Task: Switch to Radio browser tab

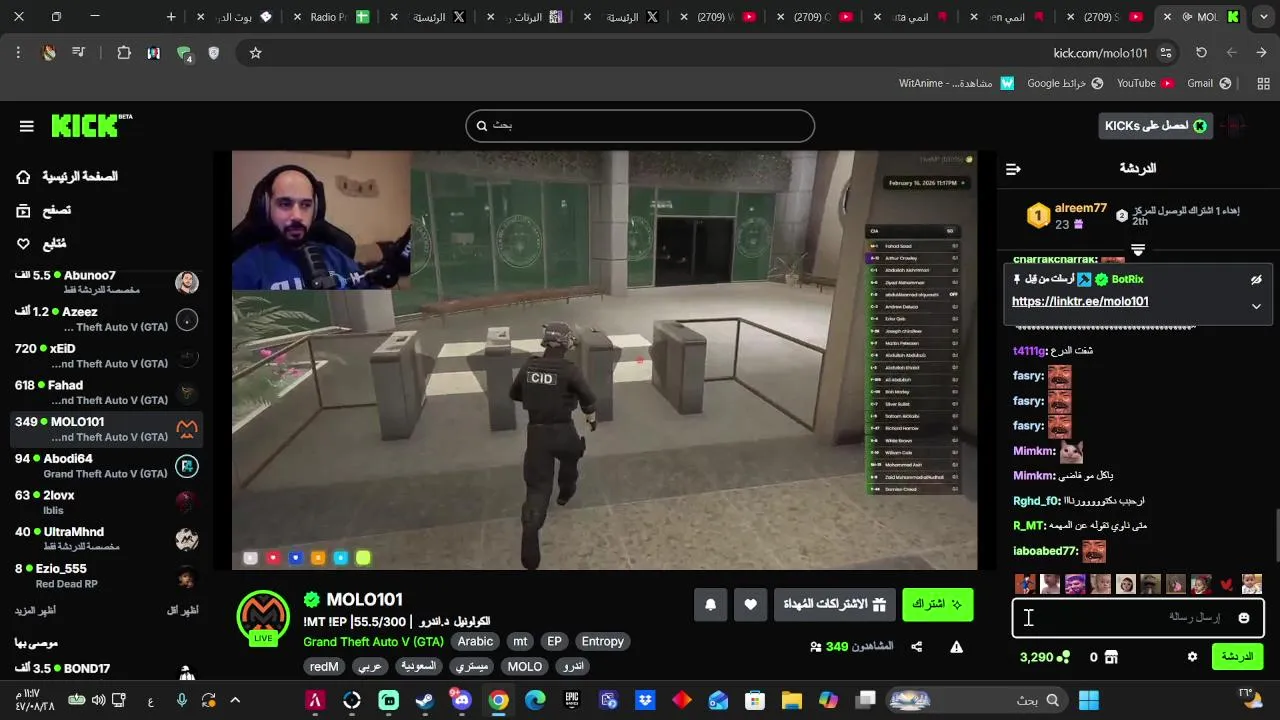Action: [331, 17]
